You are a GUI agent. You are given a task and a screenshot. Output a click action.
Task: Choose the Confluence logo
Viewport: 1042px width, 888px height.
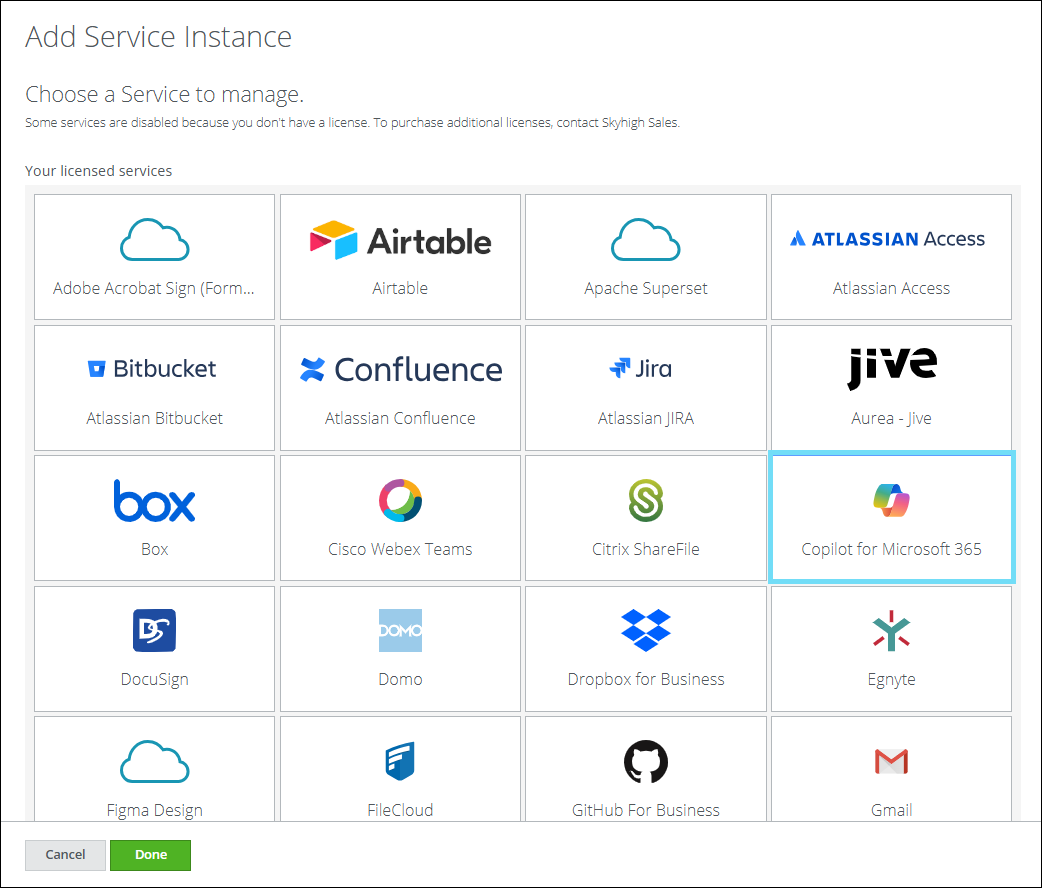401,370
